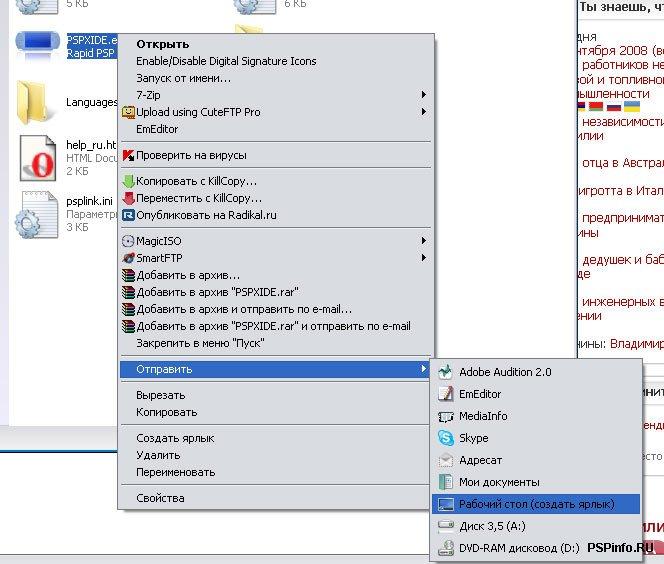This screenshot has width=664, height=564.
Task: Choose Копировать from the context menu
Action: coord(167,412)
